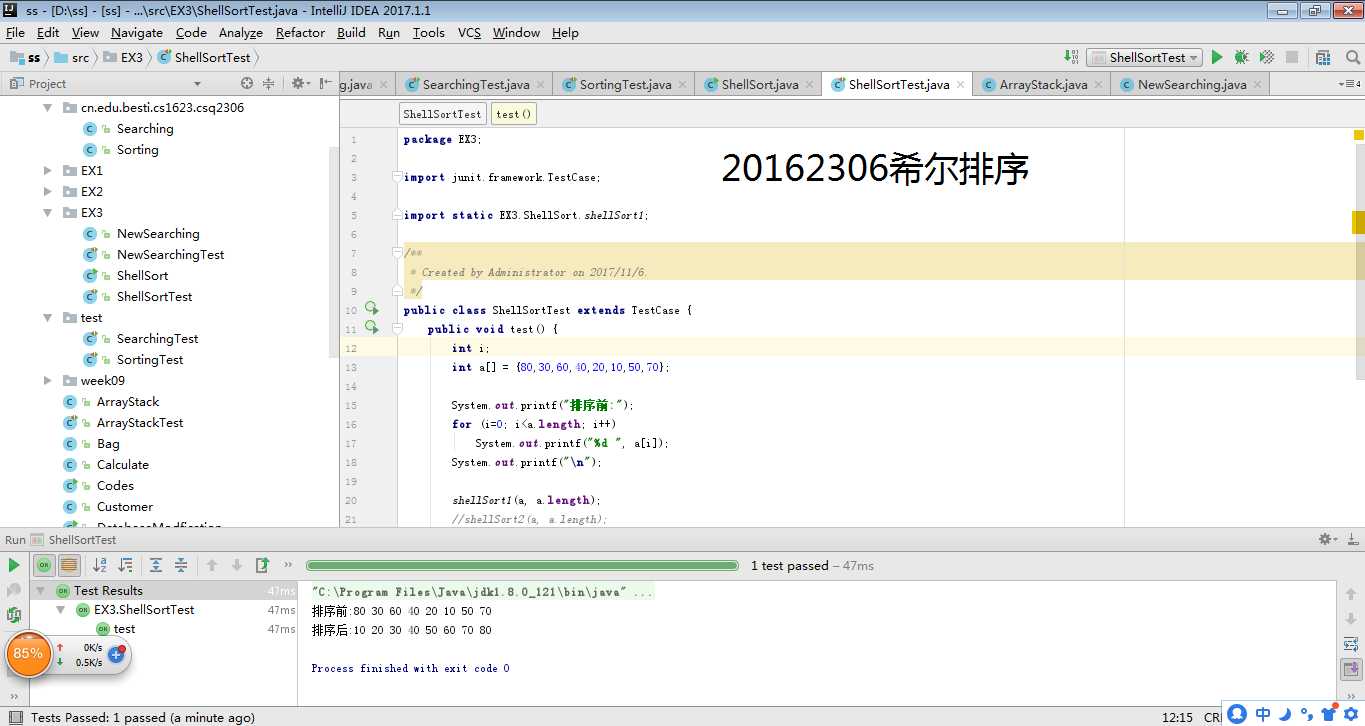Toggle show ignored tests button

(x=69, y=565)
